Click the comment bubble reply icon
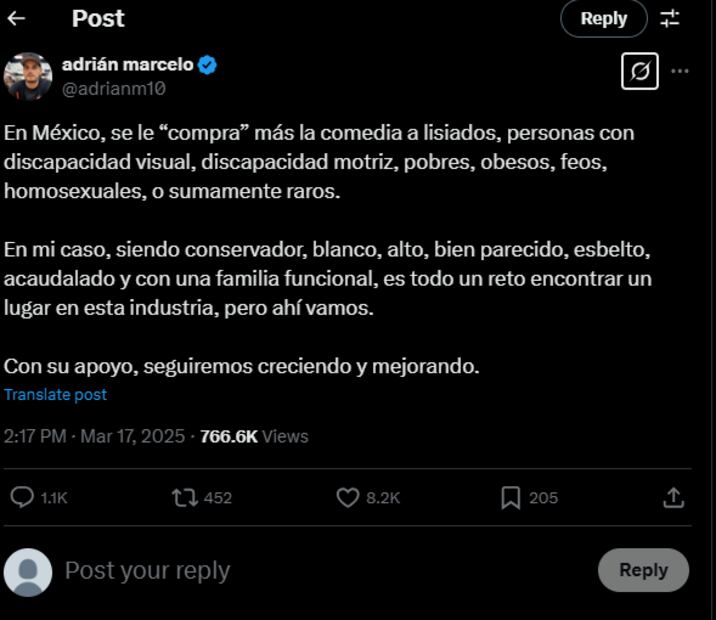Screen dimensions: 716x620 pos(22,497)
